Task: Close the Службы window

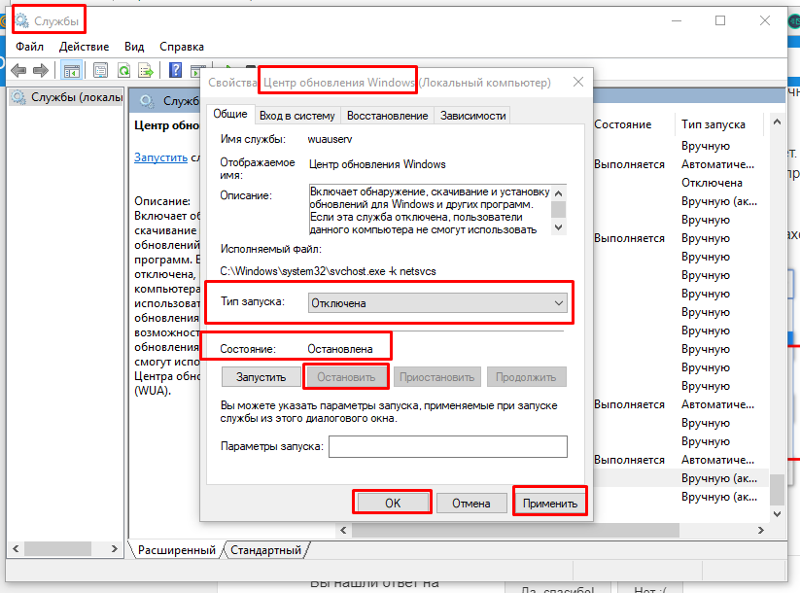Action: (764, 21)
